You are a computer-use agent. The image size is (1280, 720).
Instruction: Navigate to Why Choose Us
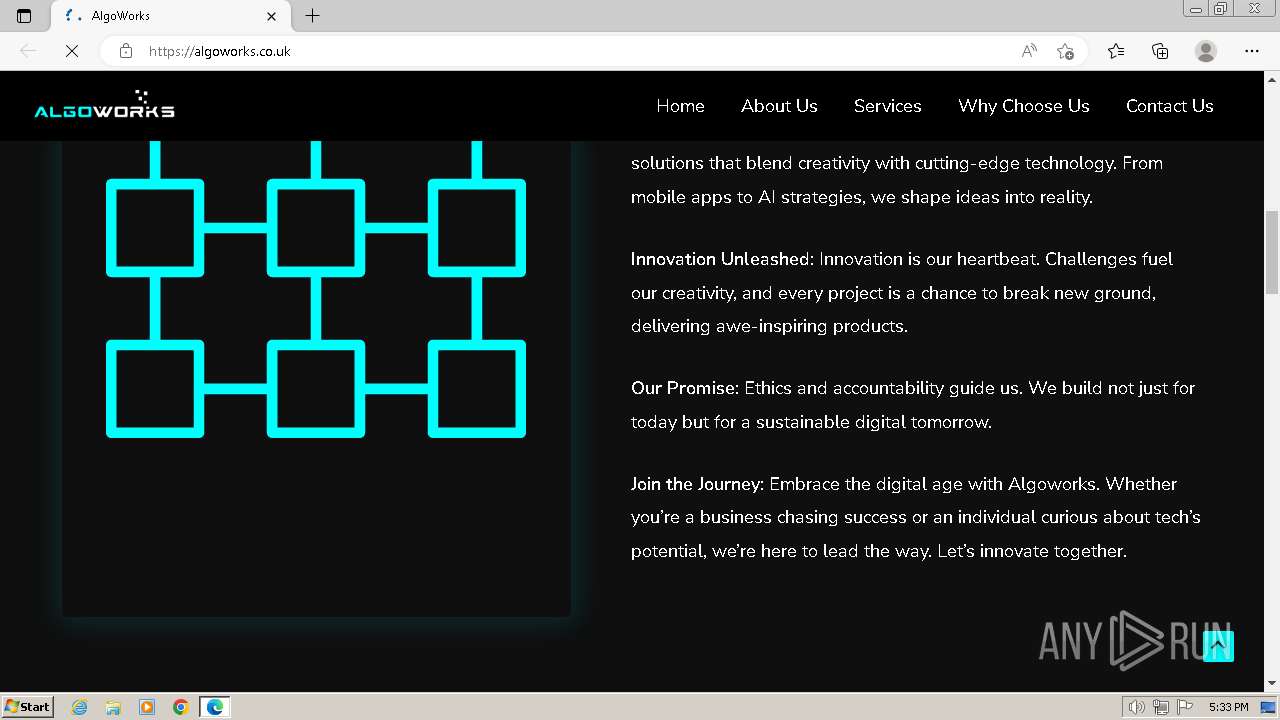[1024, 106]
